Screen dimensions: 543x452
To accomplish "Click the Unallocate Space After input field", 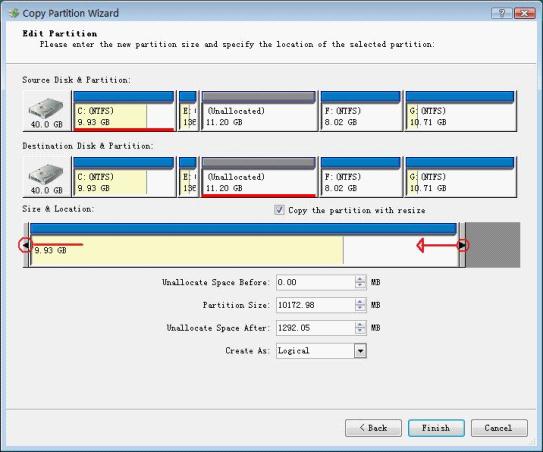I will [315, 328].
